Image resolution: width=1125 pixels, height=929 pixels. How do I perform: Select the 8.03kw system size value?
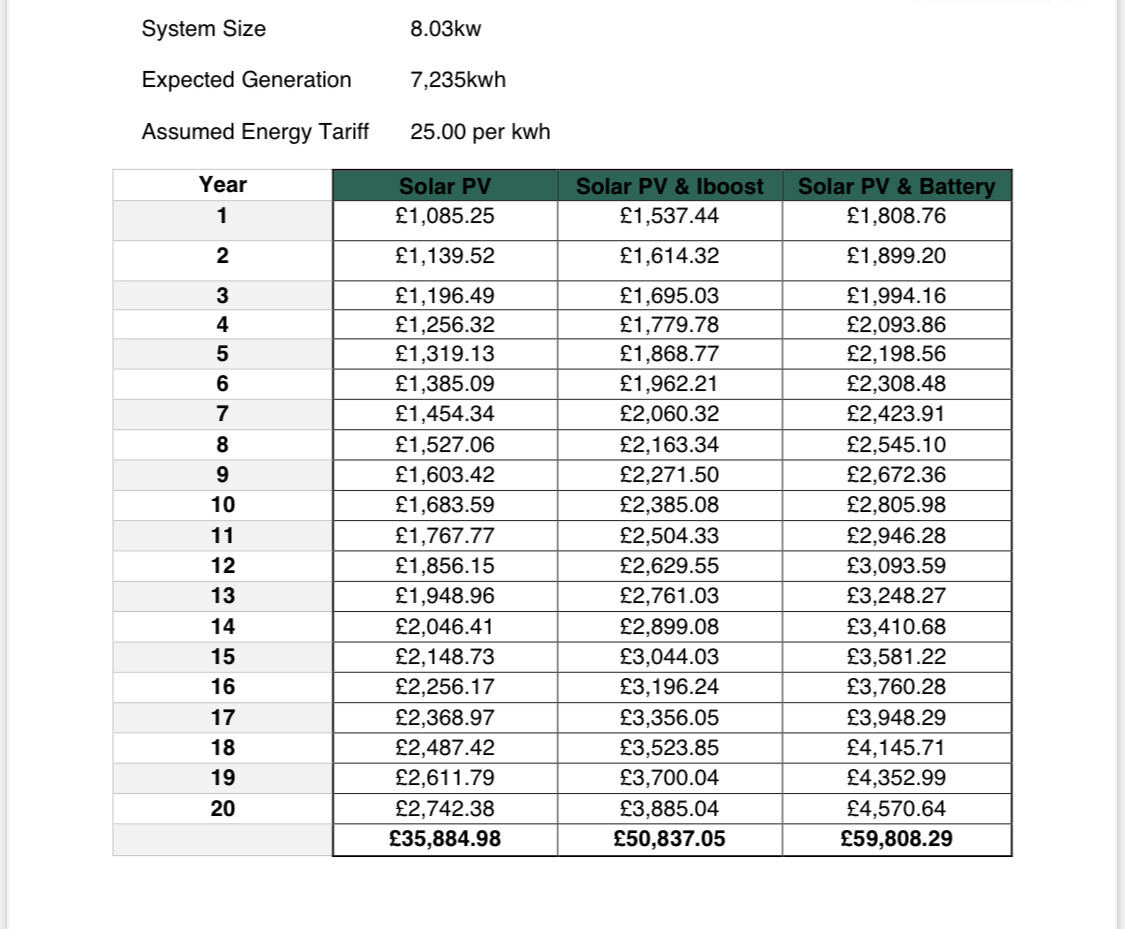coord(446,29)
